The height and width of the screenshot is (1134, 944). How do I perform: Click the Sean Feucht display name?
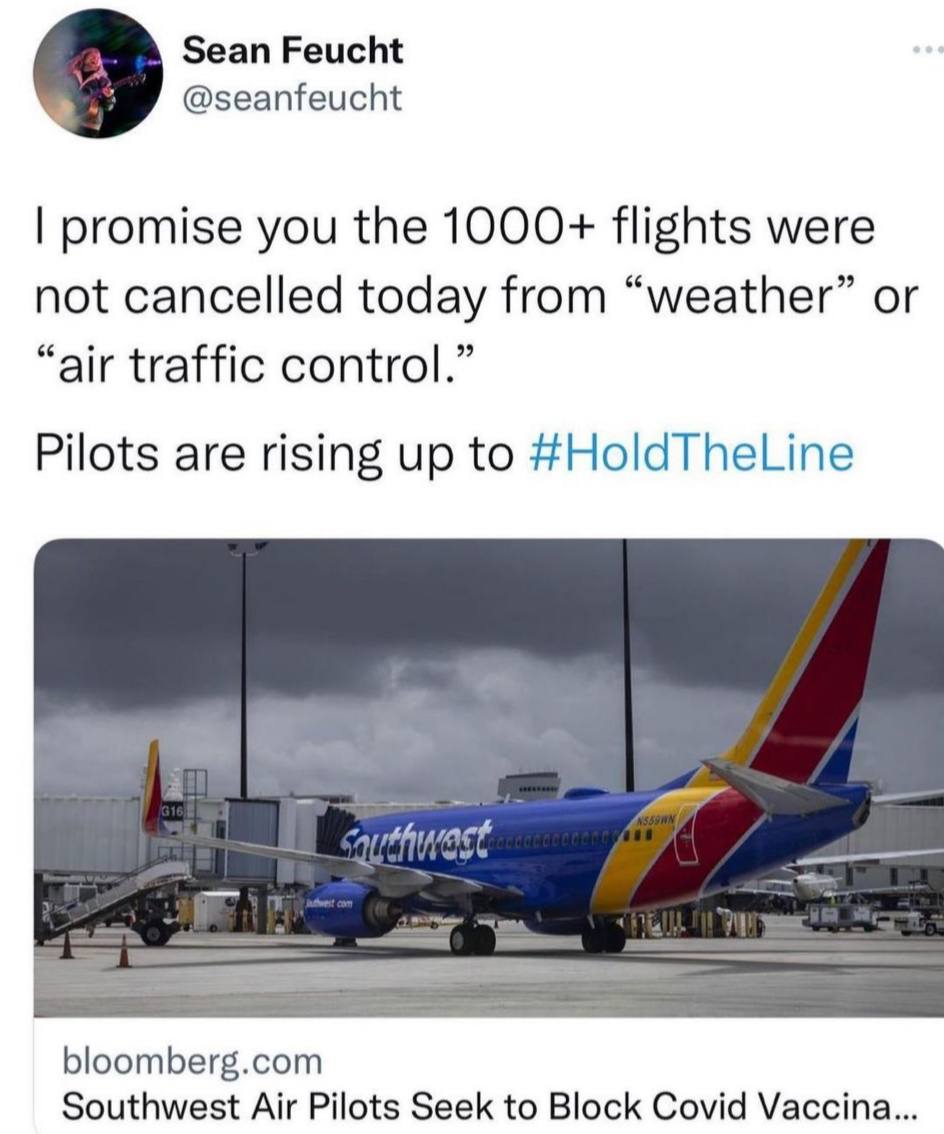point(292,51)
